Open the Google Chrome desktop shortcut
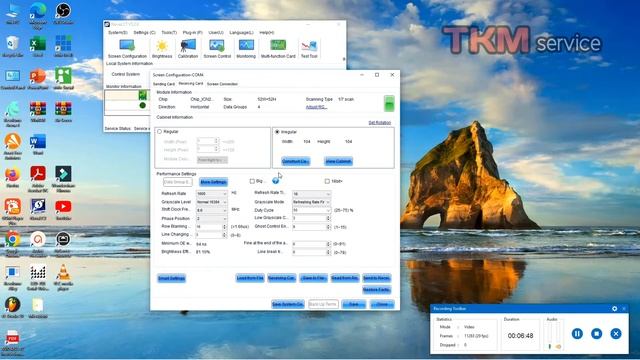 (x=12, y=244)
